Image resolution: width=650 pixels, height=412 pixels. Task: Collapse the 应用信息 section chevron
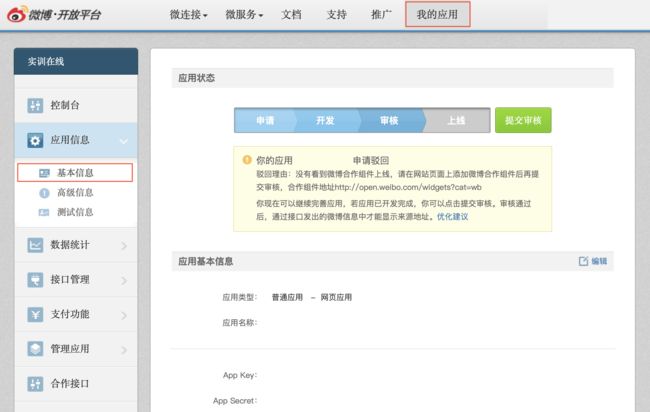click(x=124, y=141)
